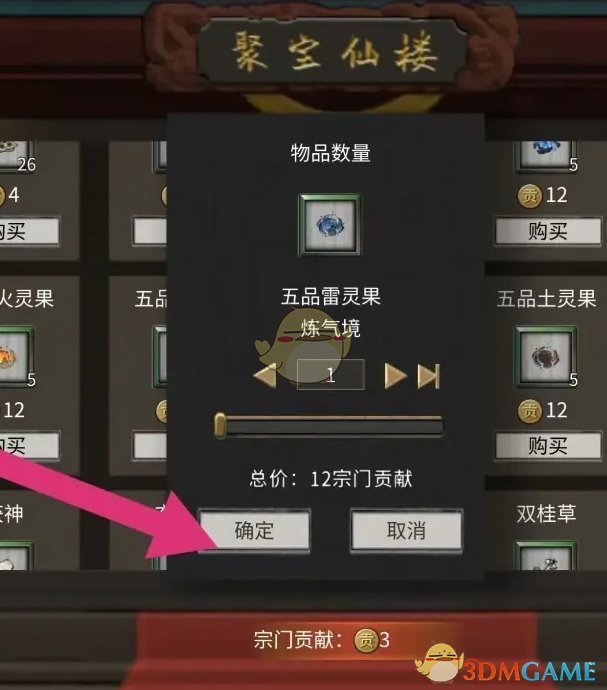The height and width of the screenshot is (690, 607).
Task: Click the 确定 confirm button
Action: pos(254,530)
